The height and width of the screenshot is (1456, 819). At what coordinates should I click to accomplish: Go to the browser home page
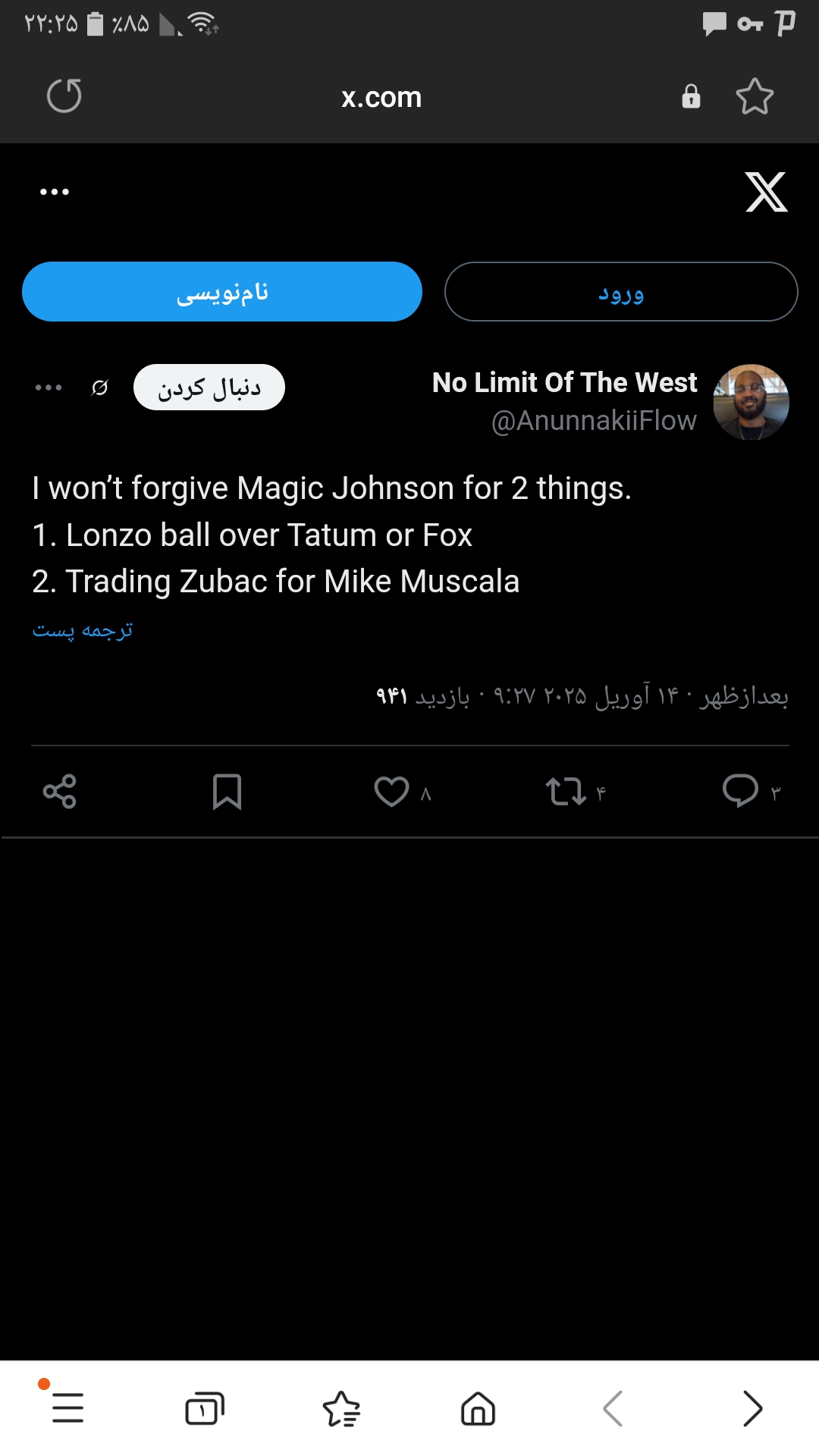pos(478,1409)
